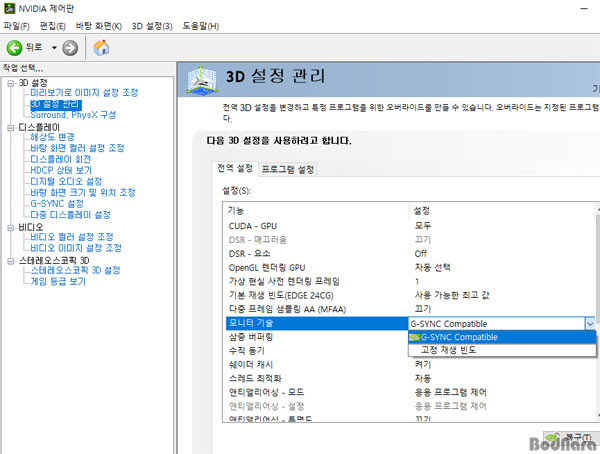Viewport: 600px width, 454px height.
Task: Collapse the 디스플레이 tree node
Action: tap(10, 127)
